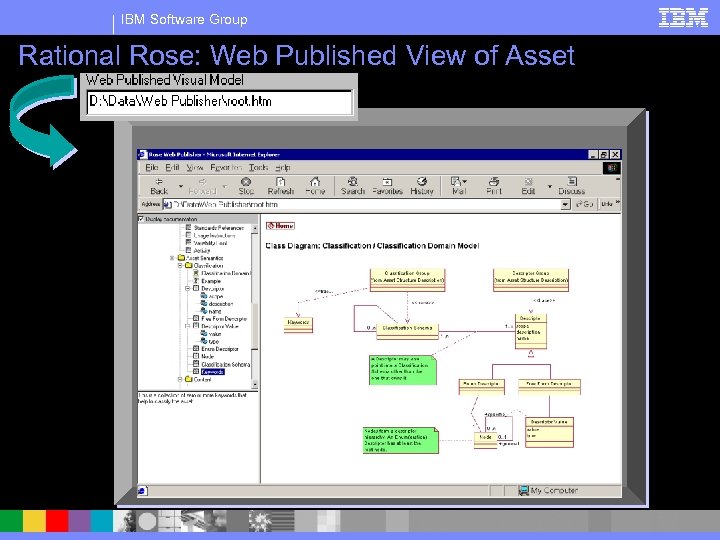Click the Stop toolbar button
Image resolution: width=720 pixels, height=540 pixels.
(246, 186)
